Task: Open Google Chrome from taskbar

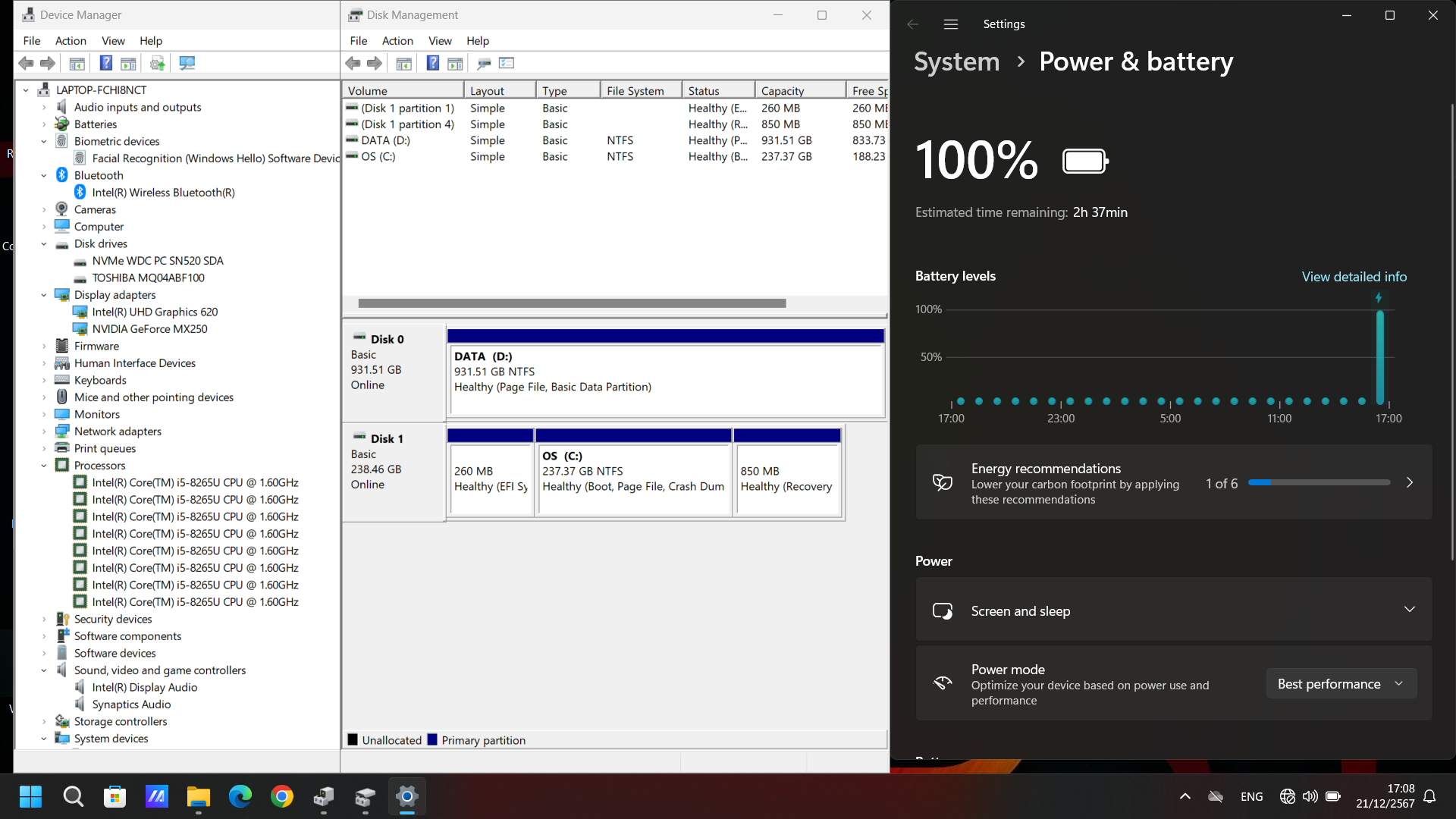Action: click(x=282, y=796)
